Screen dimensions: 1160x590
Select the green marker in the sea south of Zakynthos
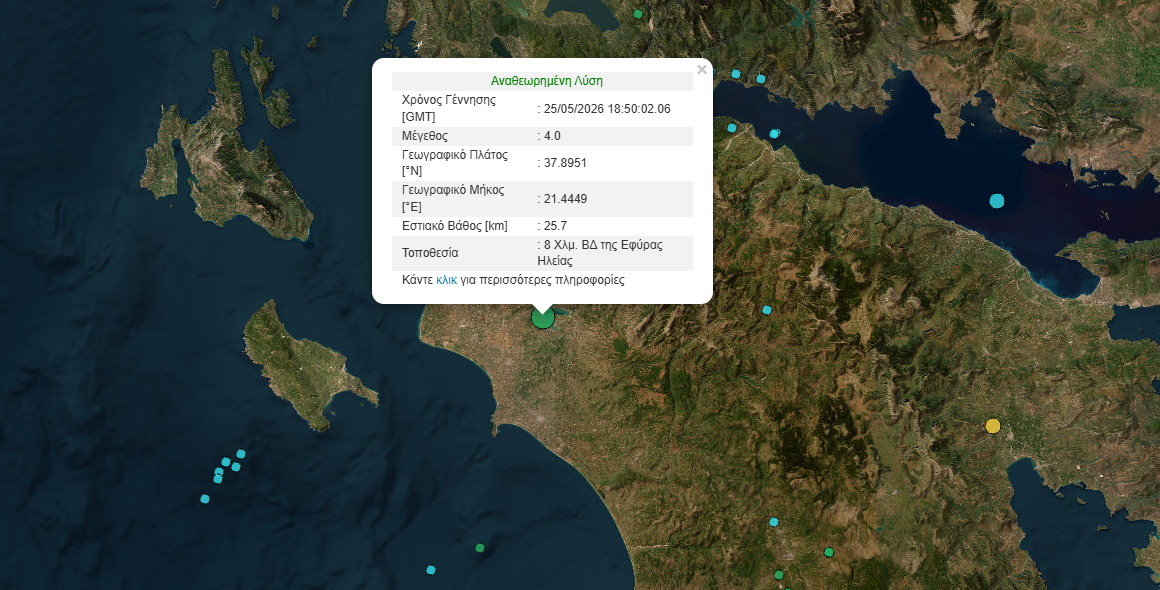[x=479, y=548]
